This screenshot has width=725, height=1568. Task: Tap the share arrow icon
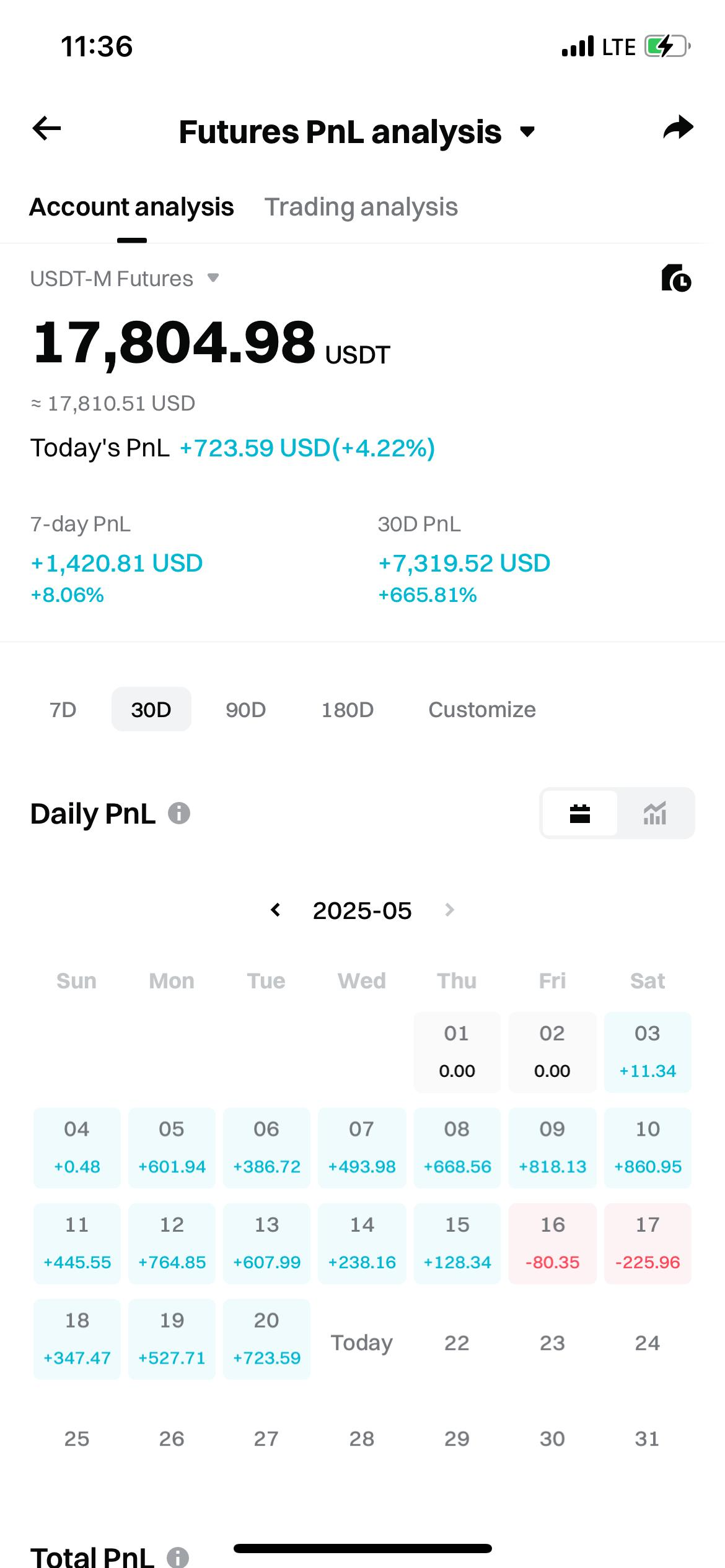(678, 128)
